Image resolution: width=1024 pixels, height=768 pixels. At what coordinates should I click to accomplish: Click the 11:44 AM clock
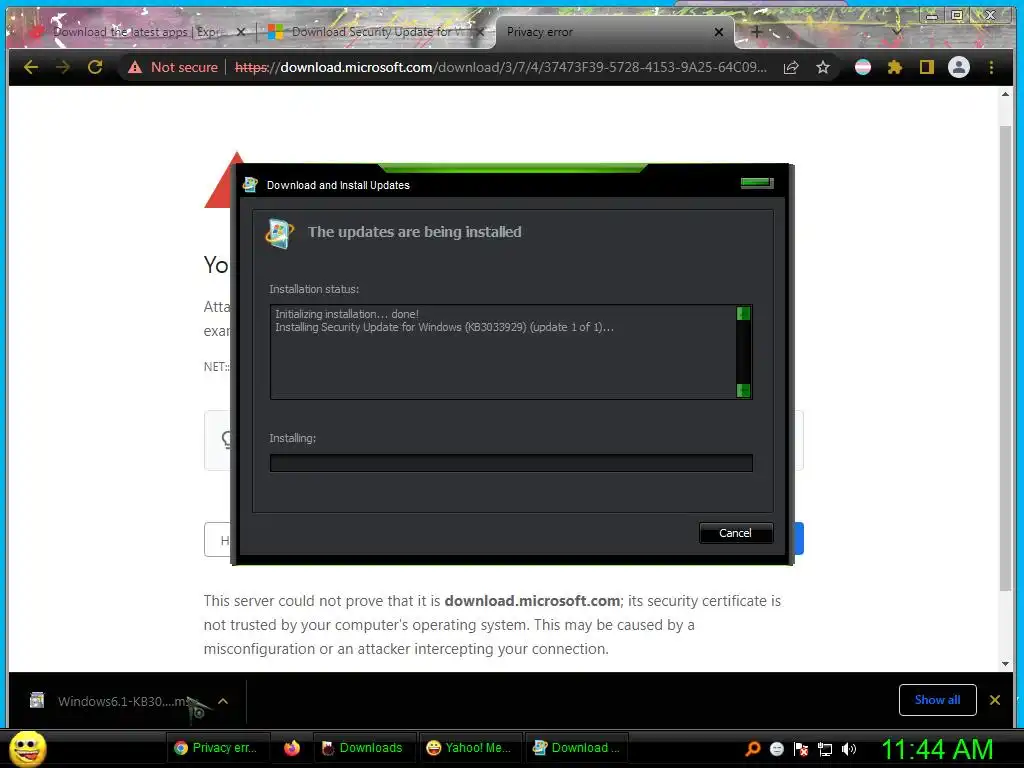click(x=937, y=749)
